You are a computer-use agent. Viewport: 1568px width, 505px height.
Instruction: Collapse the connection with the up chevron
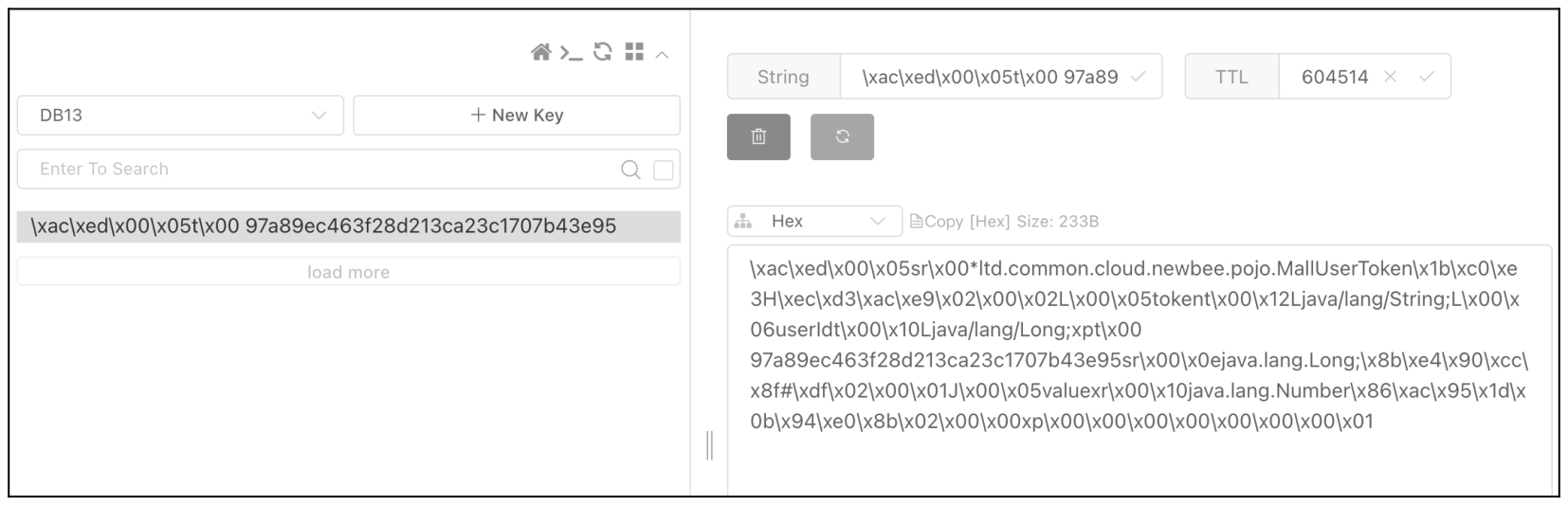663,55
